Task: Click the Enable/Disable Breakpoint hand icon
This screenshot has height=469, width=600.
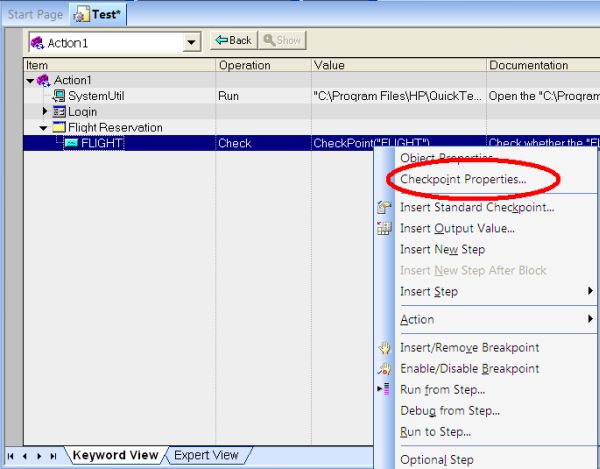Action: click(x=385, y=368)
